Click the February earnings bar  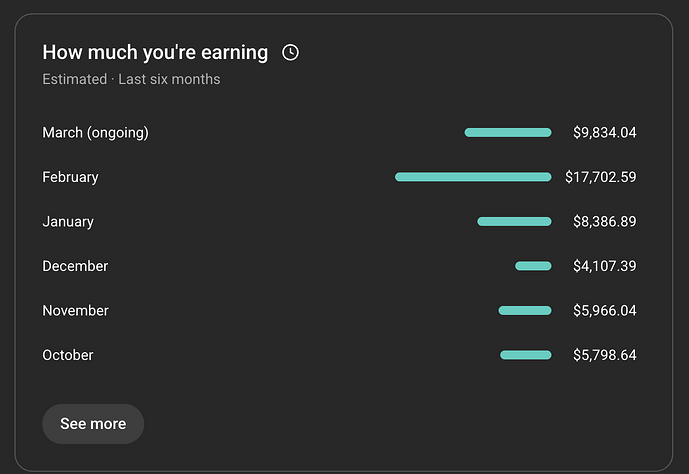(x=473, y=177)
